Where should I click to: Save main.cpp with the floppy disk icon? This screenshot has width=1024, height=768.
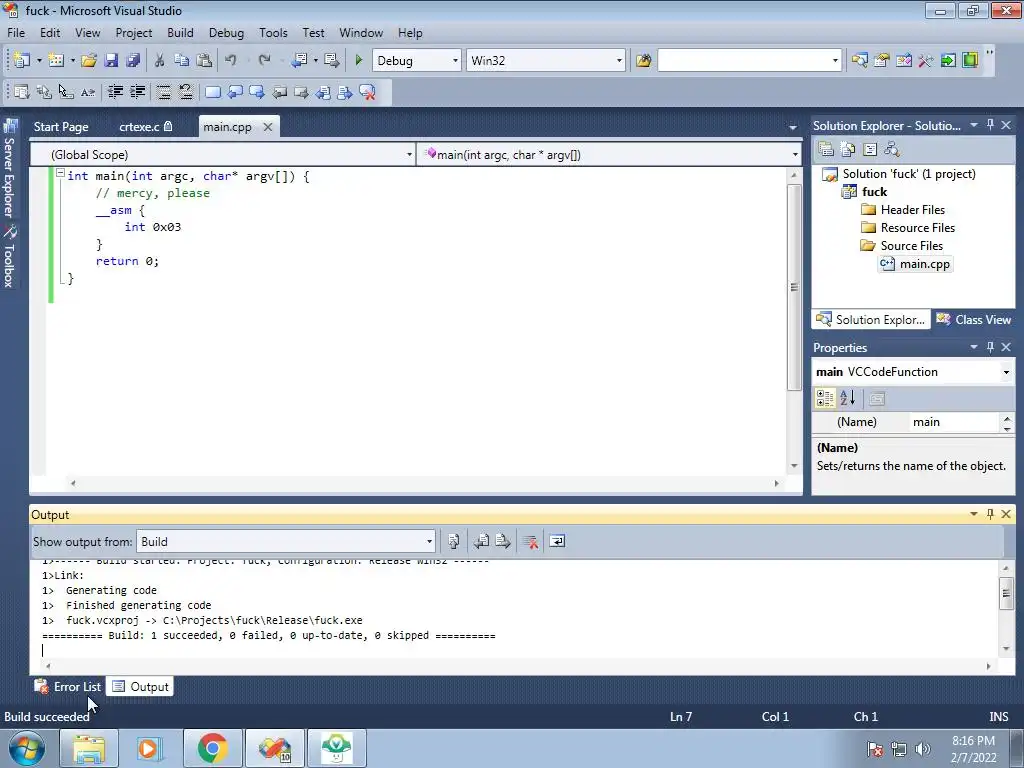click(112, 61)
